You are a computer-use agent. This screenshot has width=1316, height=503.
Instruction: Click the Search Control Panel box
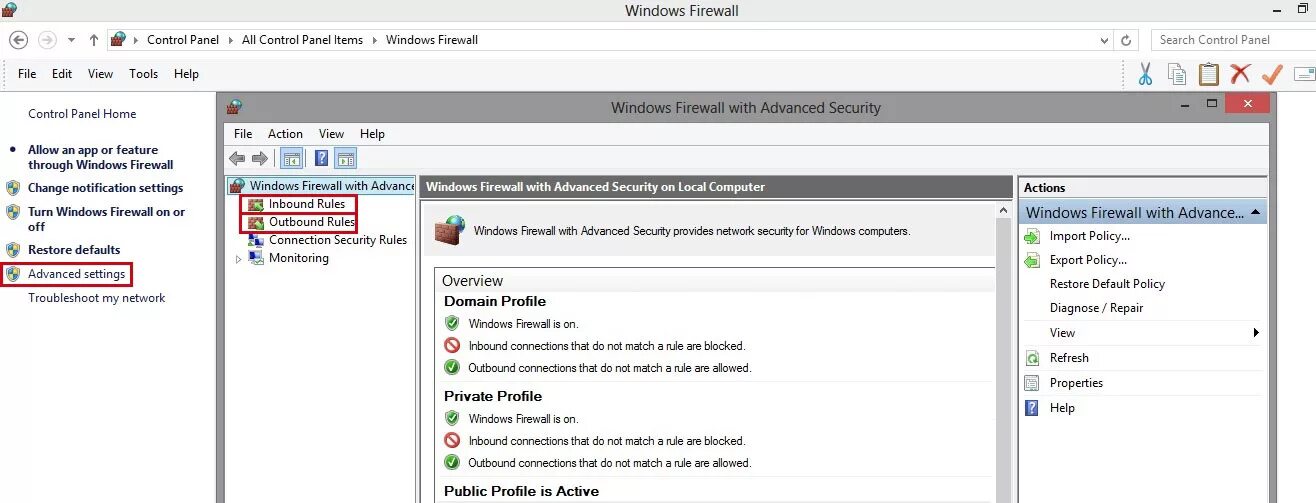click(1230, 40)
